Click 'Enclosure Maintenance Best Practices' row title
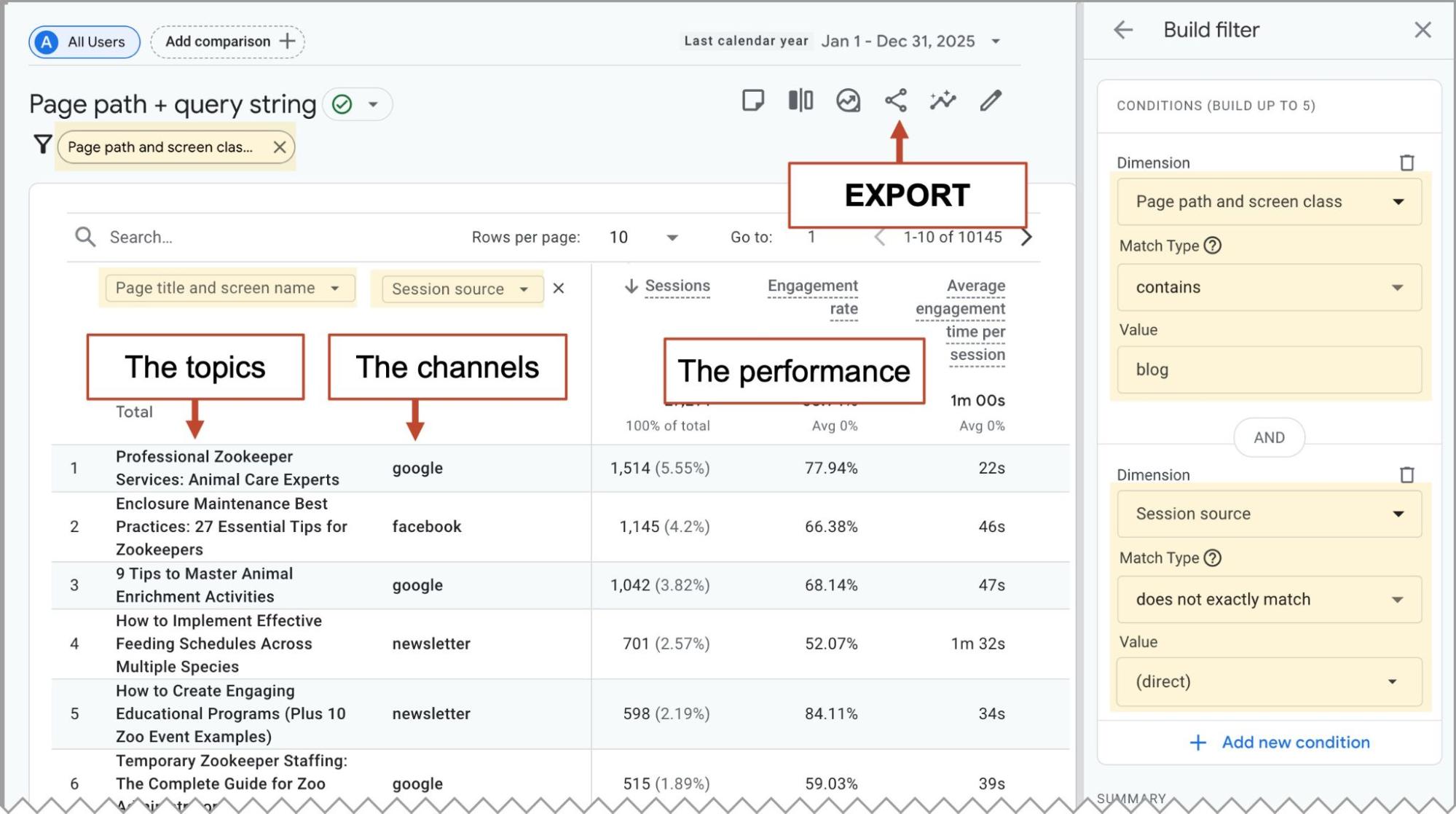This screenshot has width=1456, height=814. tap(232, 526)
